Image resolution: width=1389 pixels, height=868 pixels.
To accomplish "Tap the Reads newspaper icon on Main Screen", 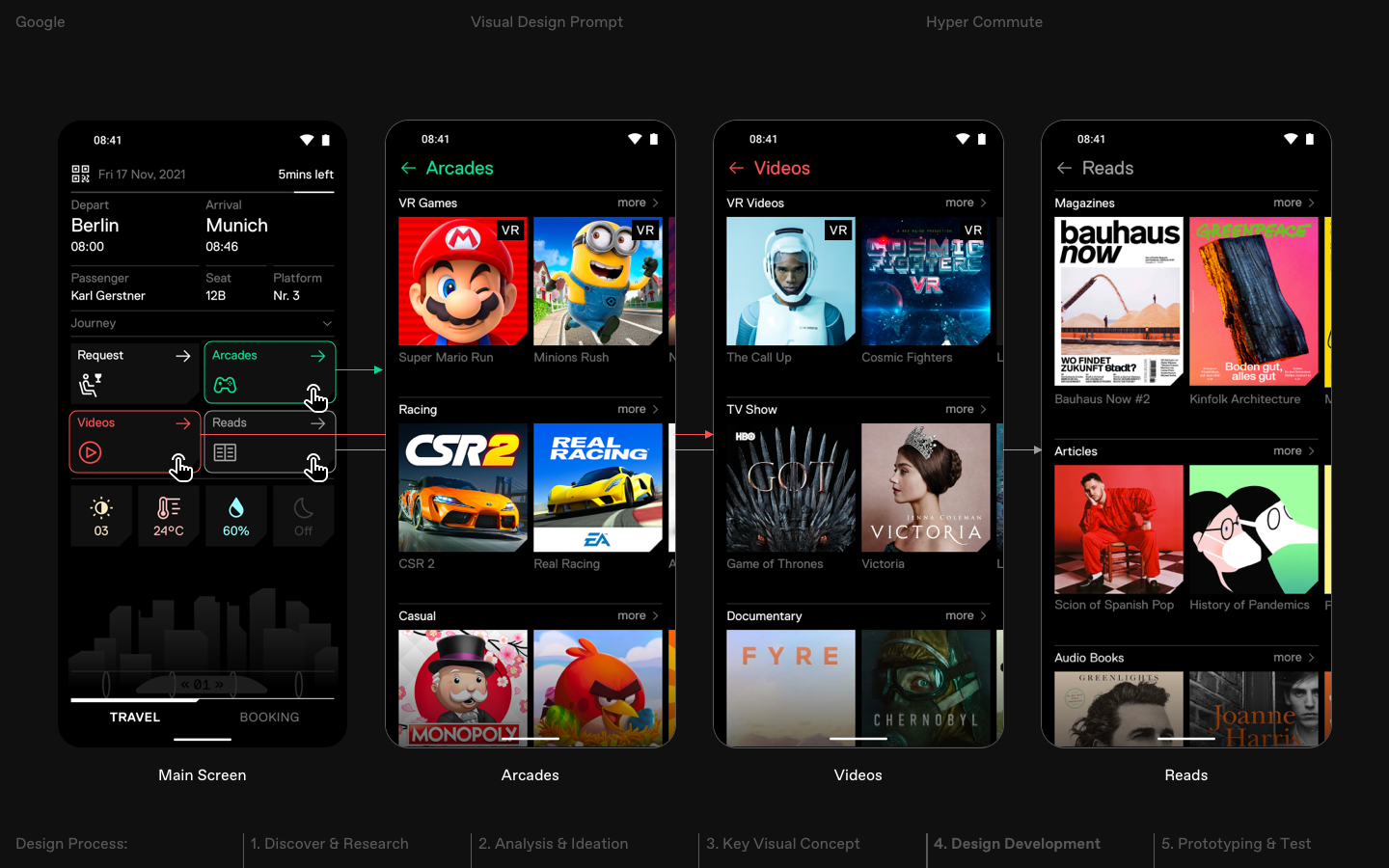I will (x=225, y=452).
